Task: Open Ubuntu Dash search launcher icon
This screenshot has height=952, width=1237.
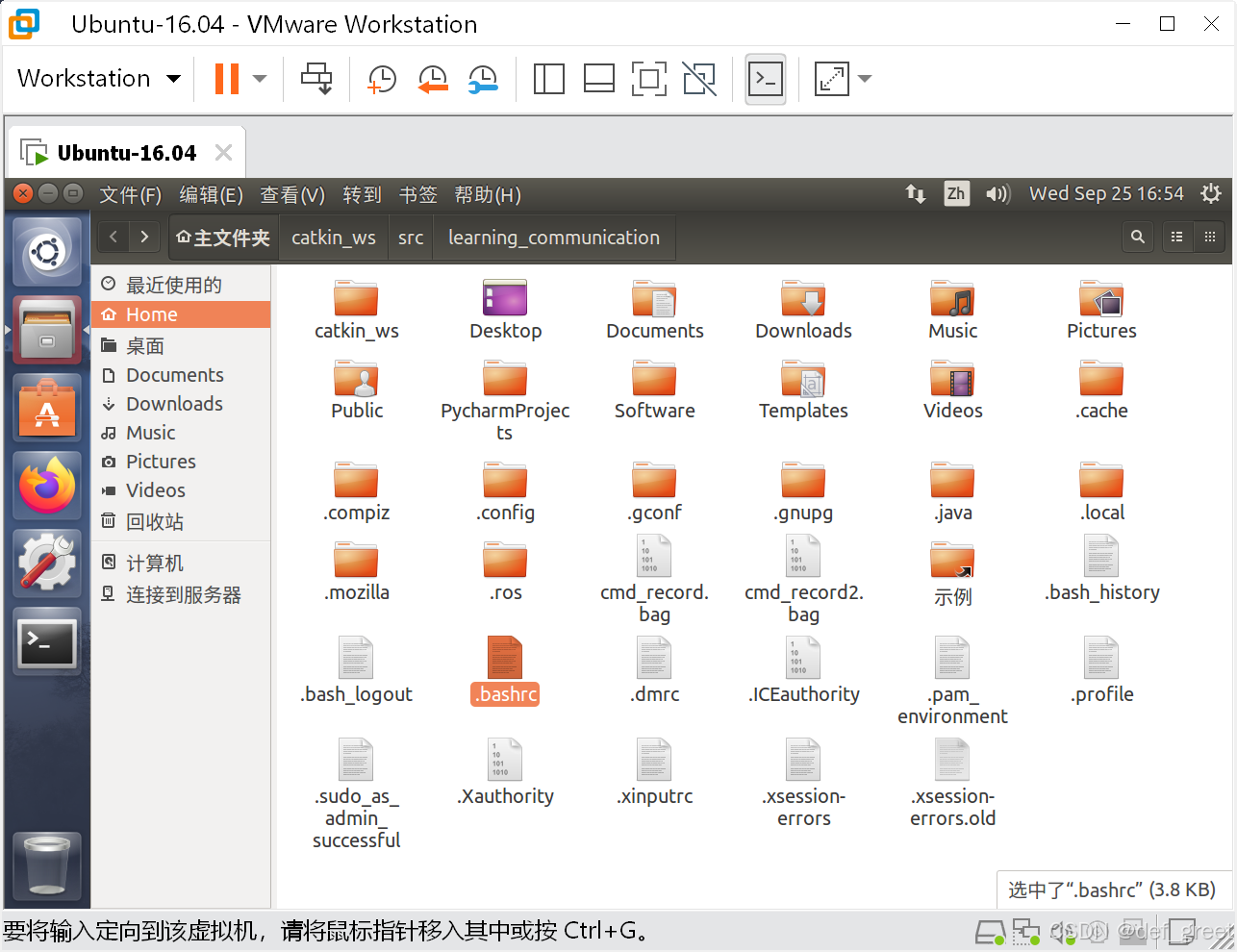Action: [47, 252]
